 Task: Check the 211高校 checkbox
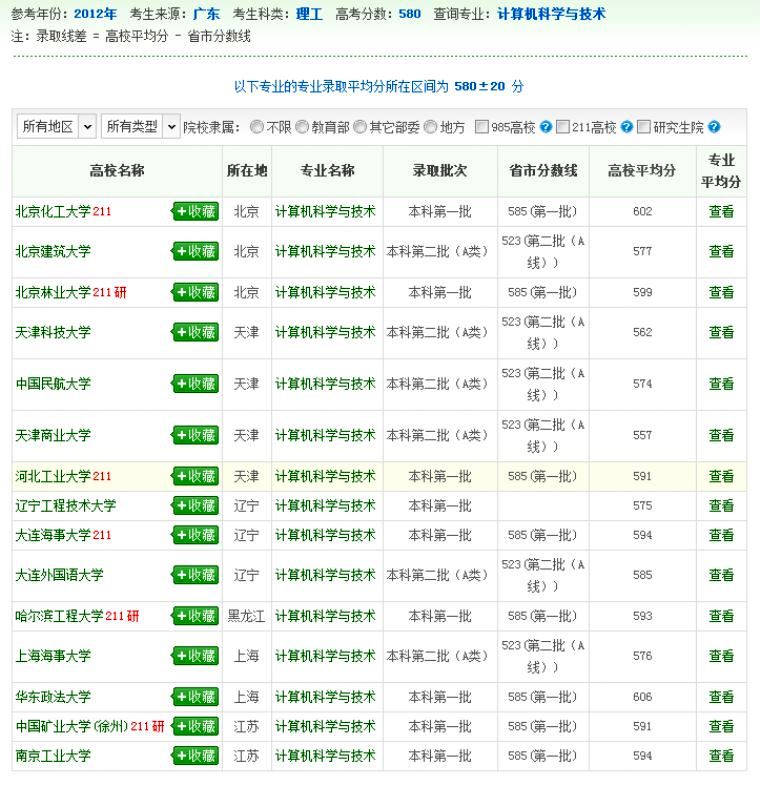pos(562,127)
